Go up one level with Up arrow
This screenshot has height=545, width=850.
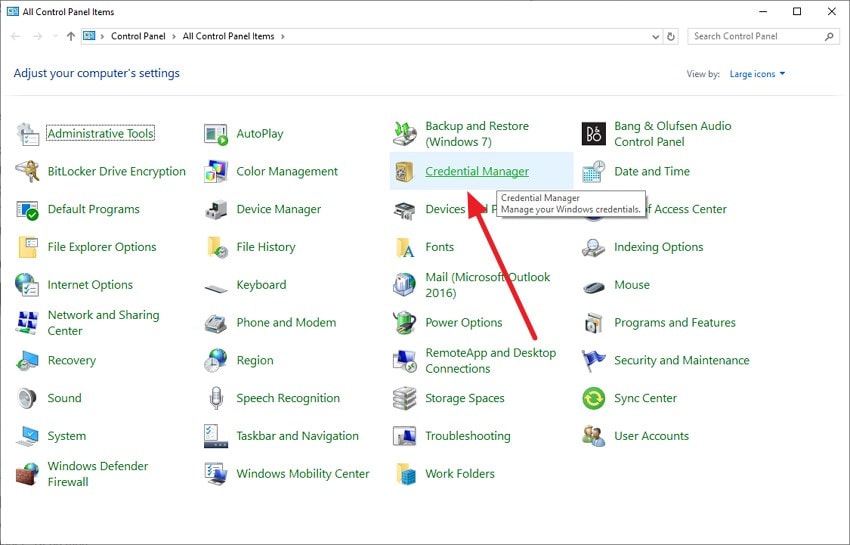[70, 36]
